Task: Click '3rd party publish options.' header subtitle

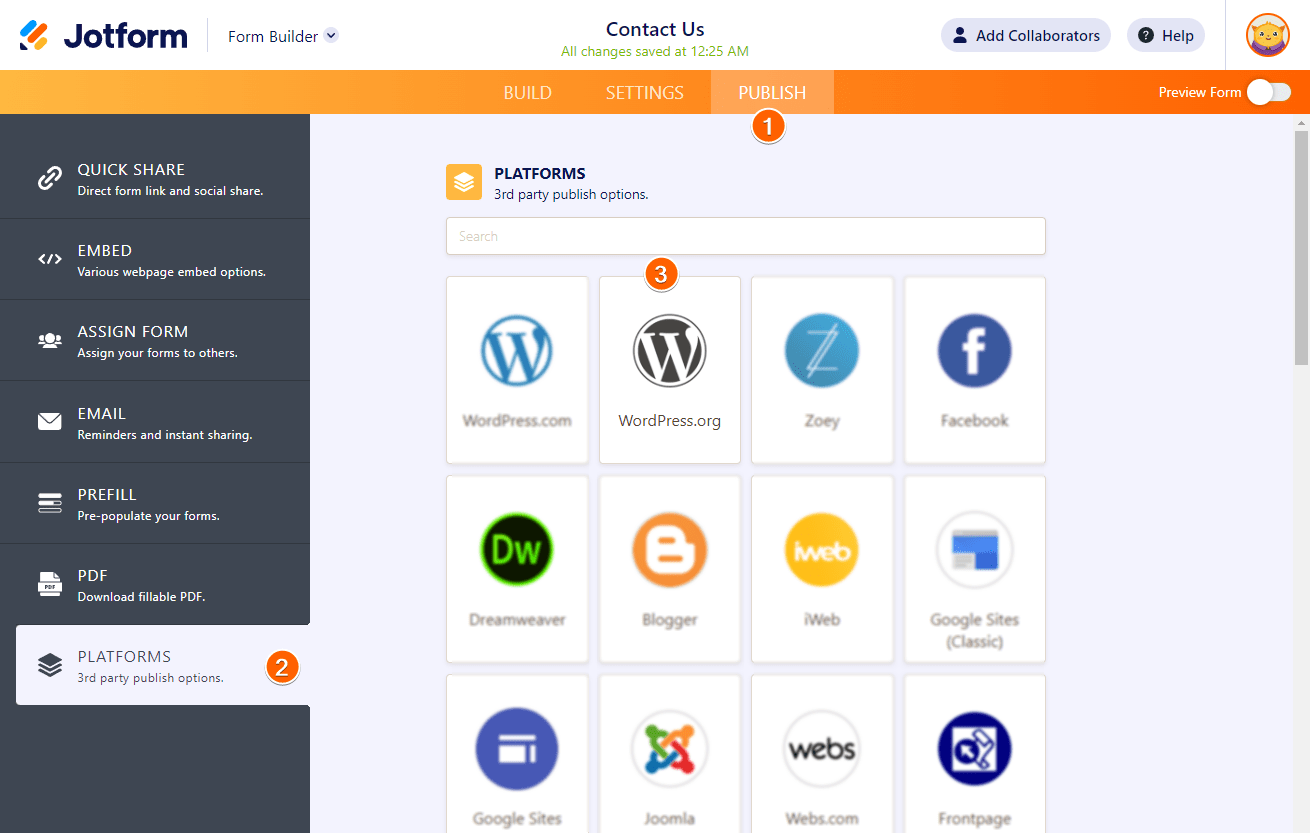Action: point(571,194)
